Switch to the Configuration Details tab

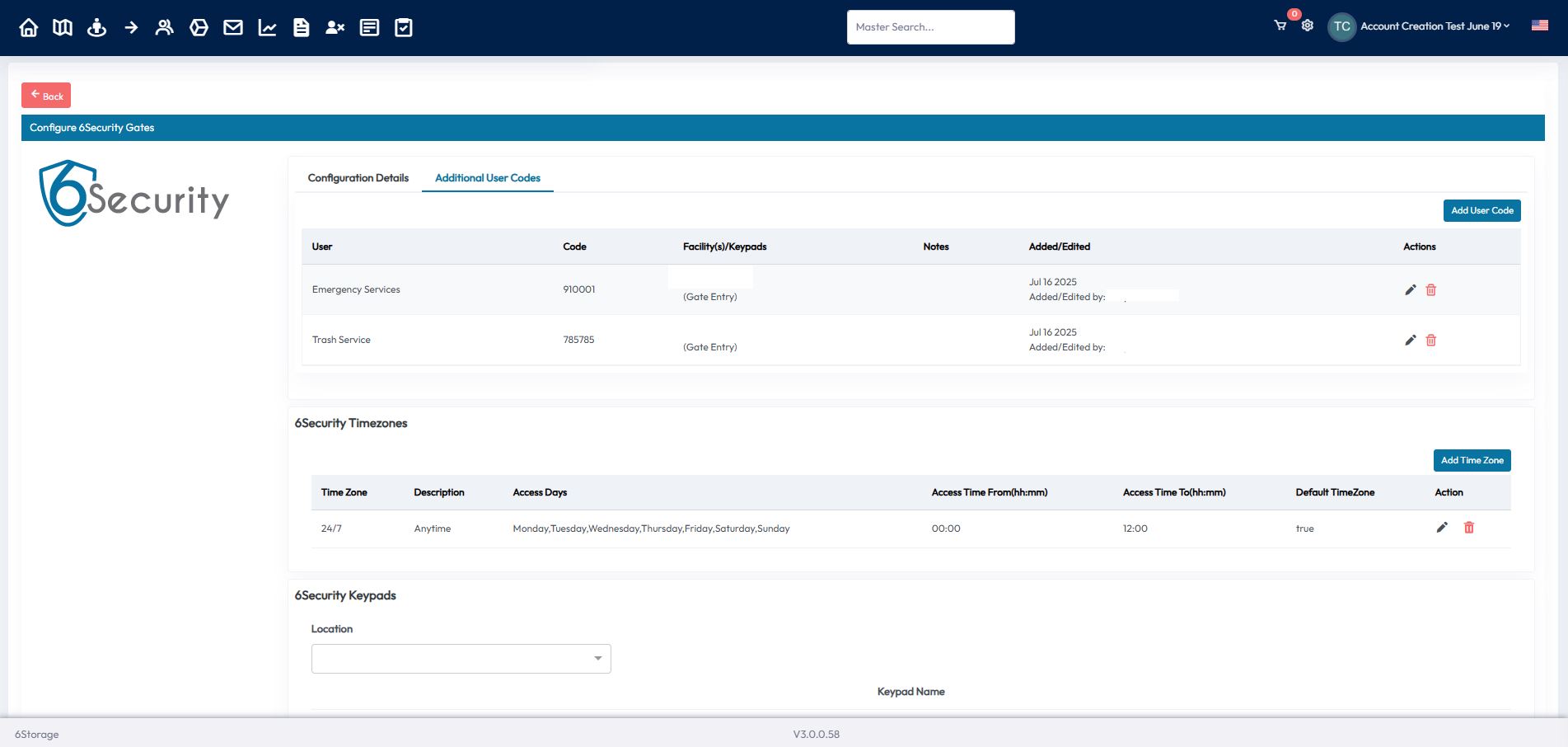click(358, 178)
